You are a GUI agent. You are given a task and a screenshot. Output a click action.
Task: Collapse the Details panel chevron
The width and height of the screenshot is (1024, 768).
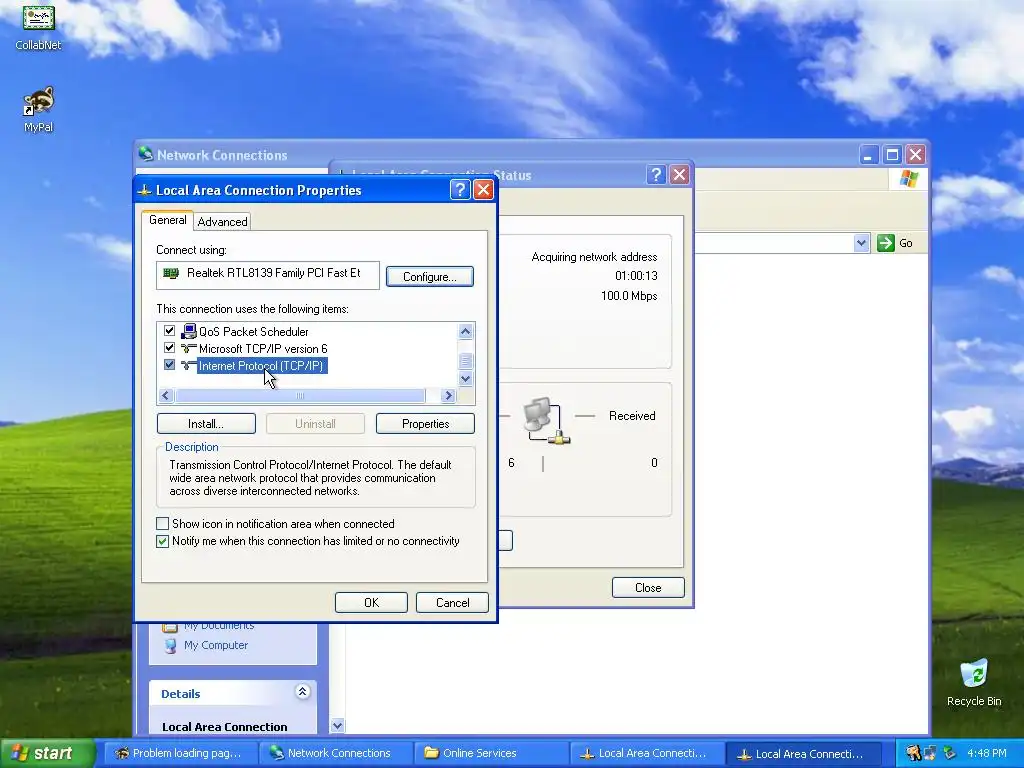302,692
